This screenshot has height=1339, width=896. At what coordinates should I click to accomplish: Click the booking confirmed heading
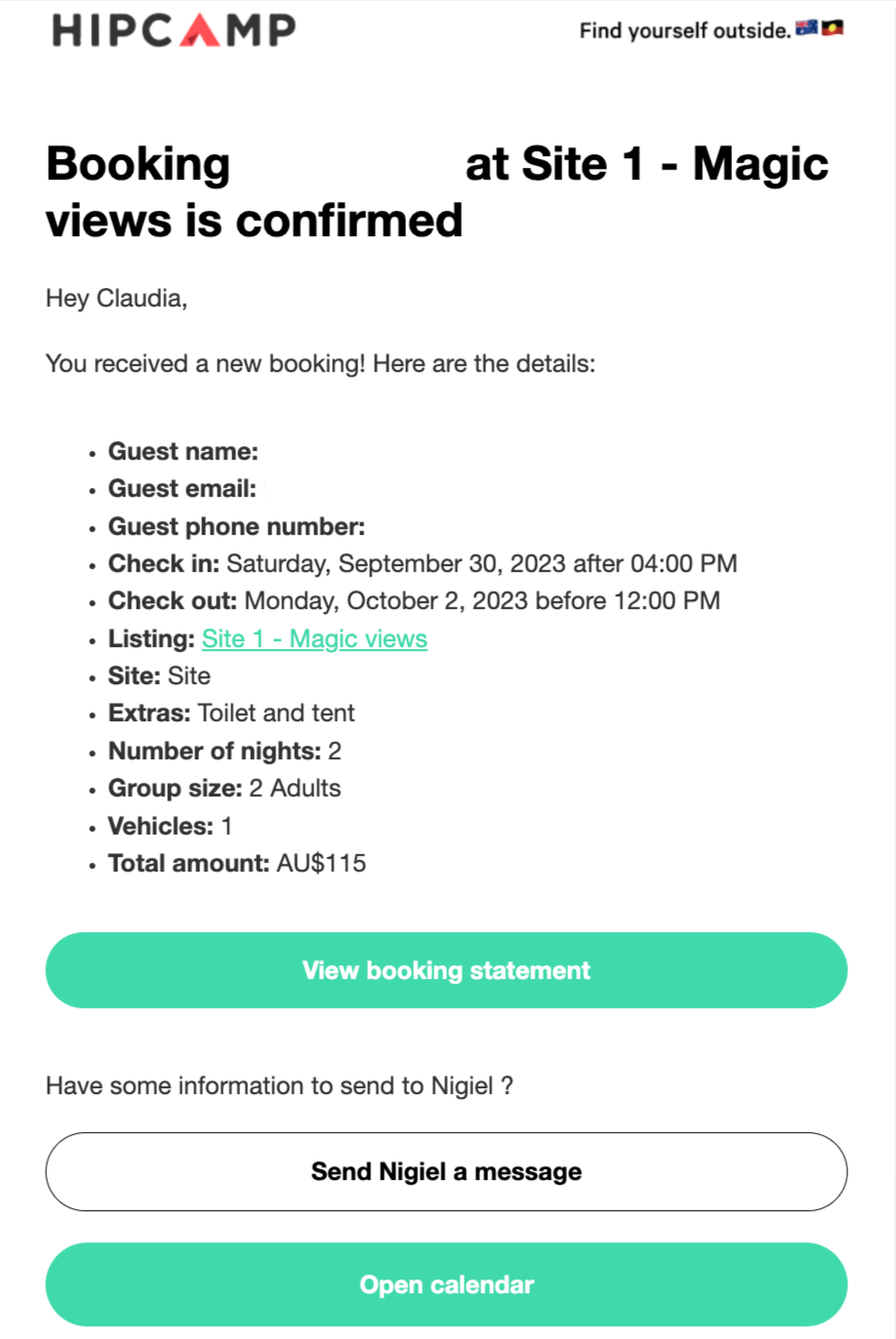tap(437, 191)
